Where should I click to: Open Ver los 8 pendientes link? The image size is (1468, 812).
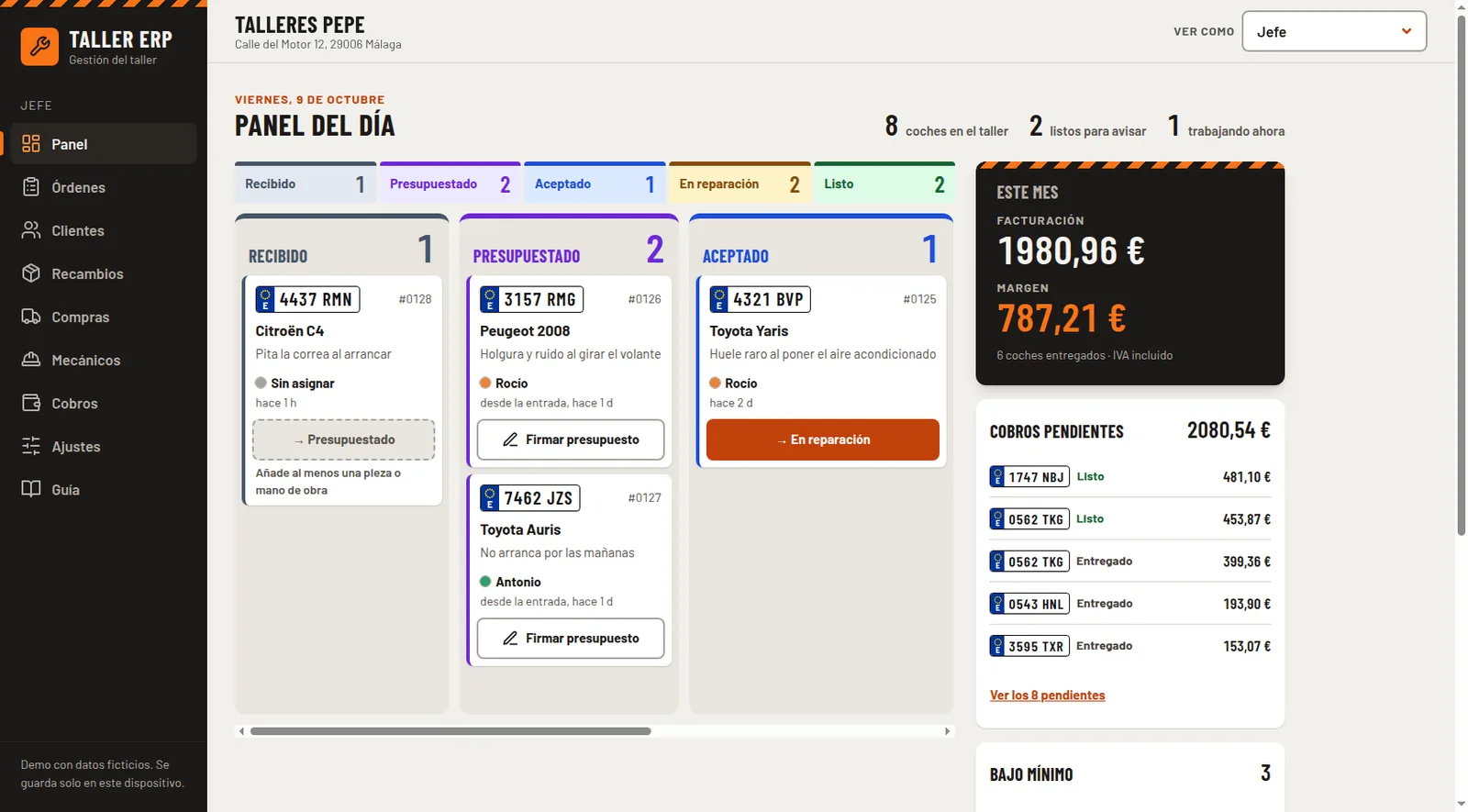tap(1047, 695)
